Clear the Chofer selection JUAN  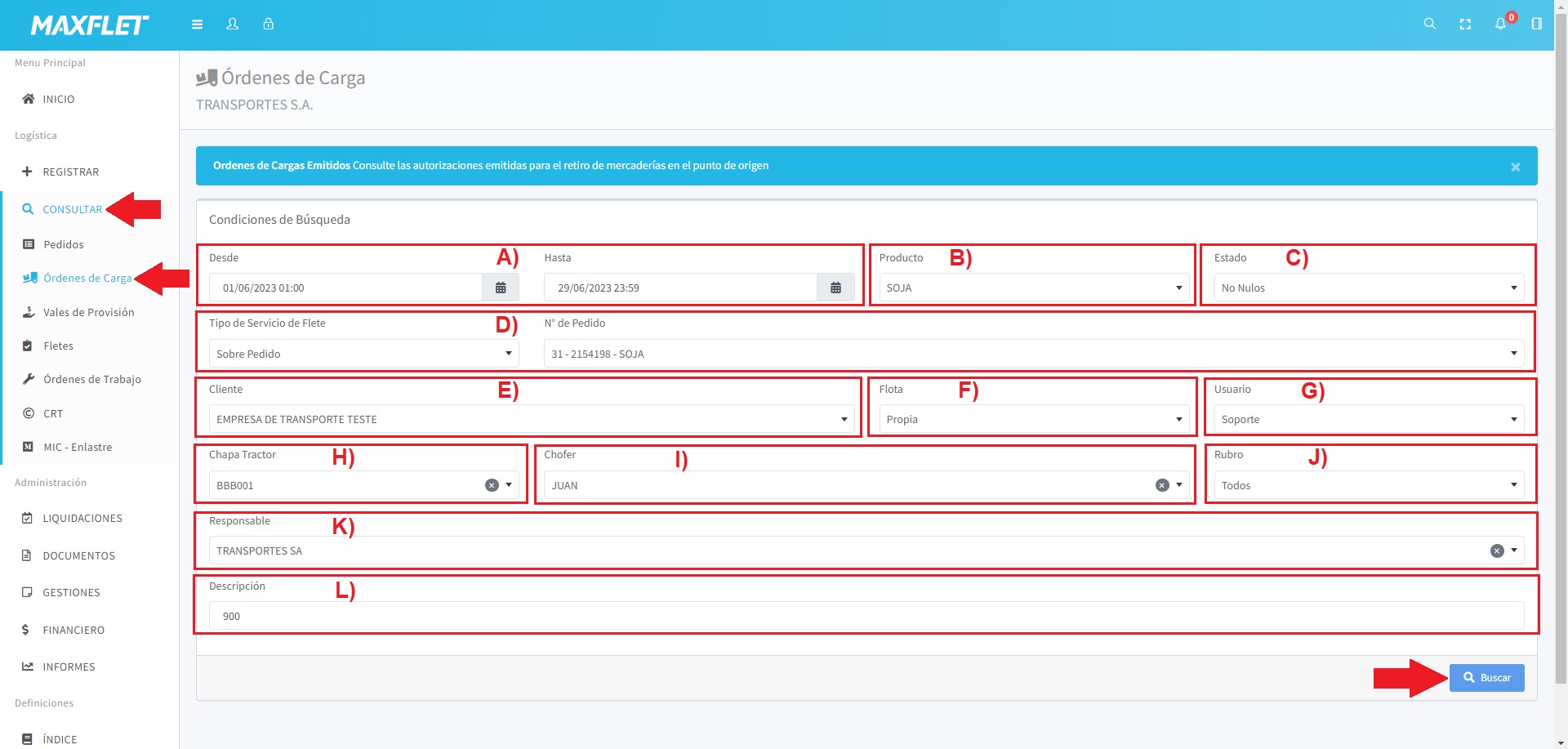pyautogui.click(x=1162, y=485)
